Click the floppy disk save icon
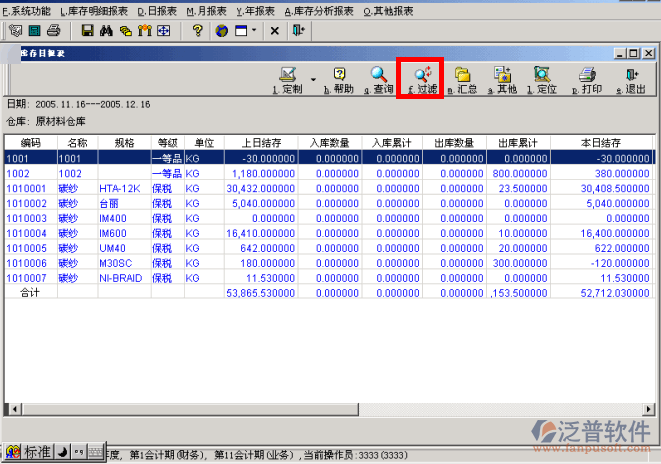The width and height of the screenshot is (661, 464). click(87, 31)
